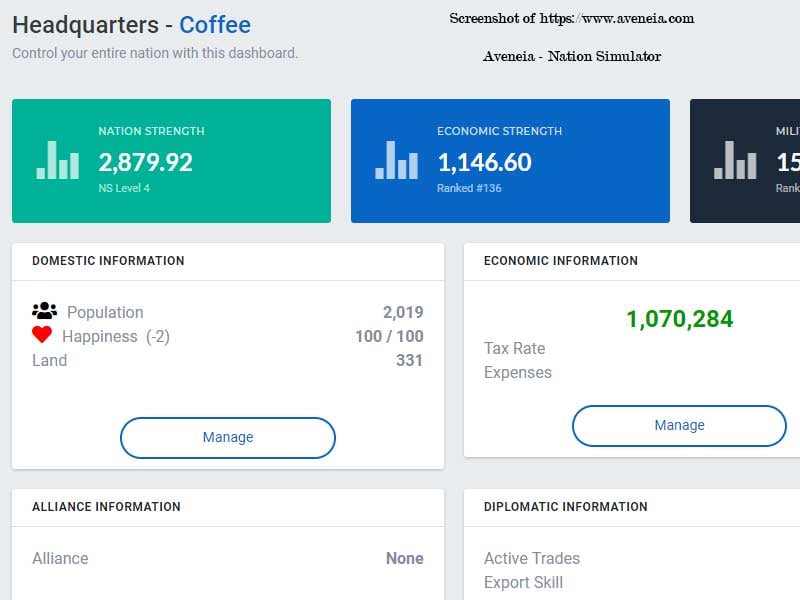The image size is (800, 600).
Task: Click the Active Trades row
Action: click(x=532, y=558)
